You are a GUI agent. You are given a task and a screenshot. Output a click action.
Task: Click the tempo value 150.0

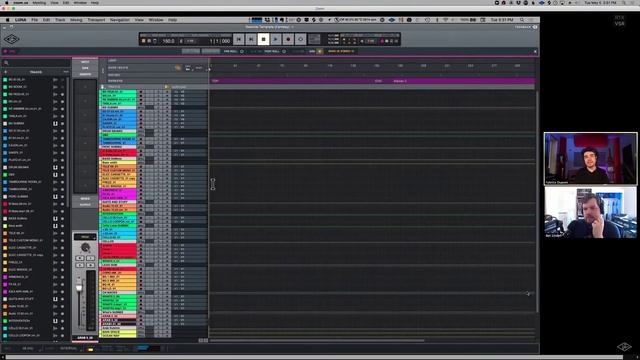point(168,41)
